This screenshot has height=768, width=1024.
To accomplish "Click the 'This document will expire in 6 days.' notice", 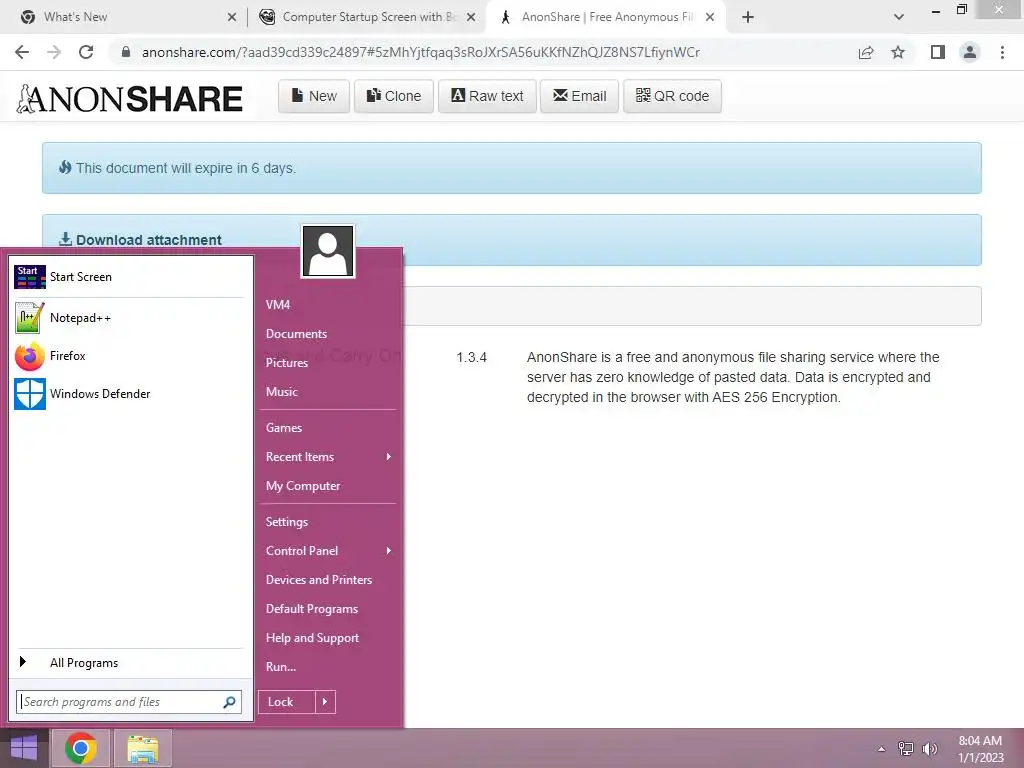I will click(512, 168).
